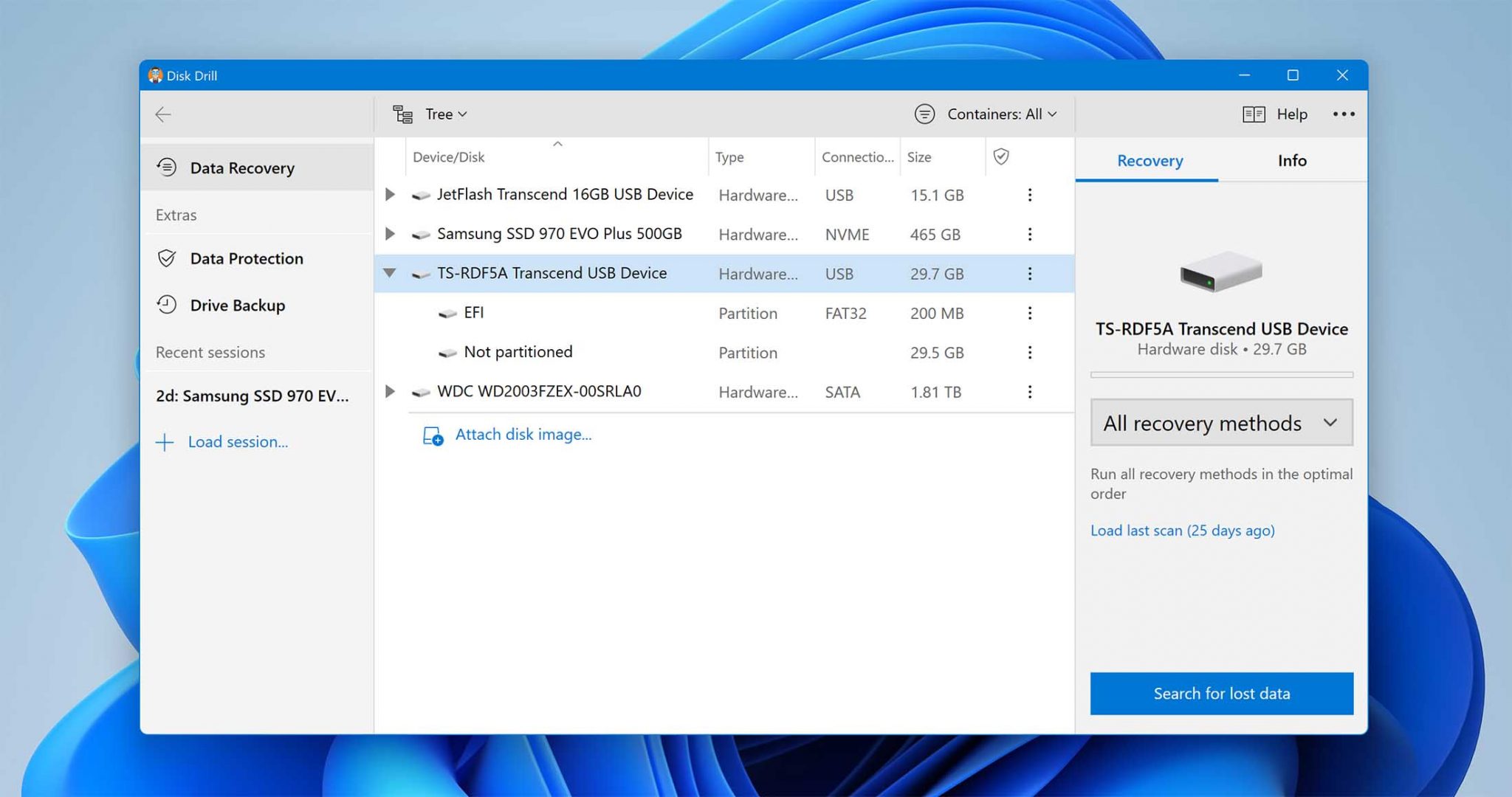Screen dimensions: 1512x797
Task: Open kebab menu for TS-RDF5A row
Action: click(1030, 274)
